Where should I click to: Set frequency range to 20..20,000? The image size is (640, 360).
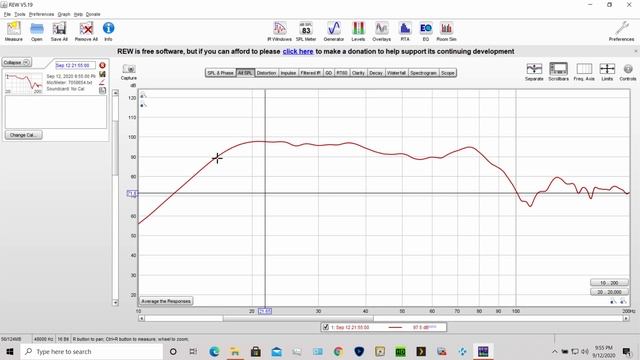[609, 292]
